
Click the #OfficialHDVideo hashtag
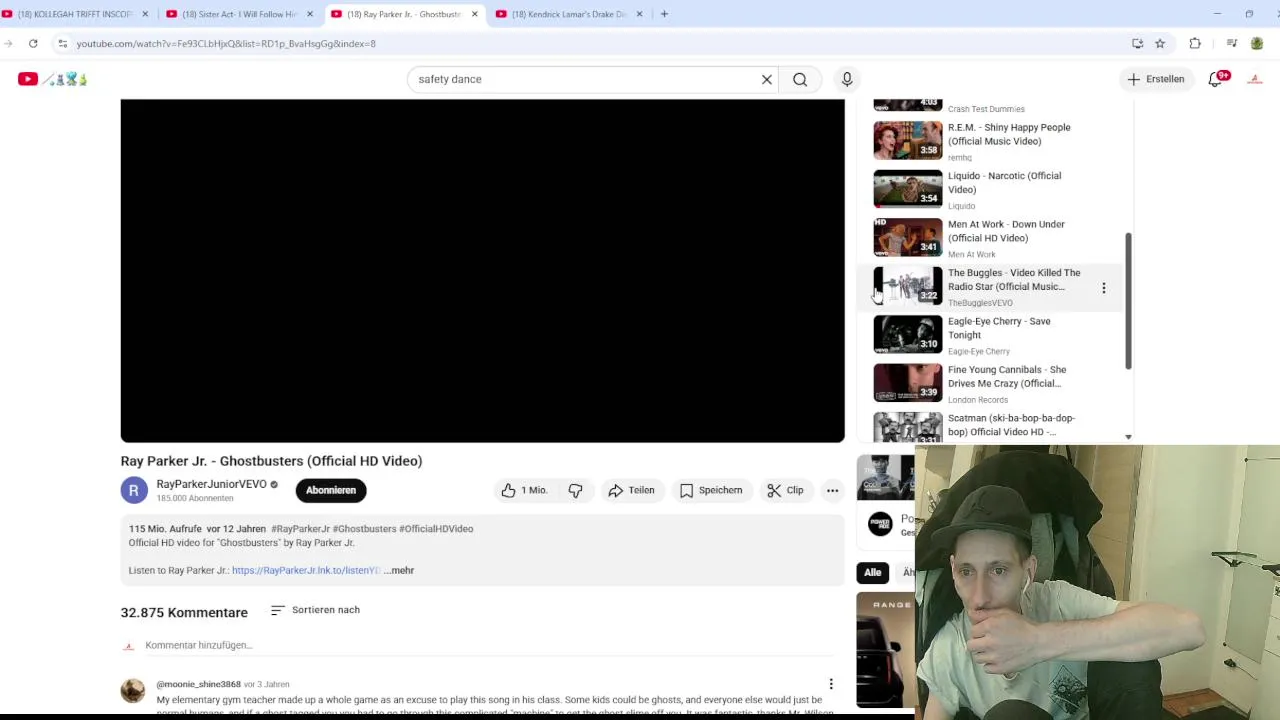click(436, 529)
